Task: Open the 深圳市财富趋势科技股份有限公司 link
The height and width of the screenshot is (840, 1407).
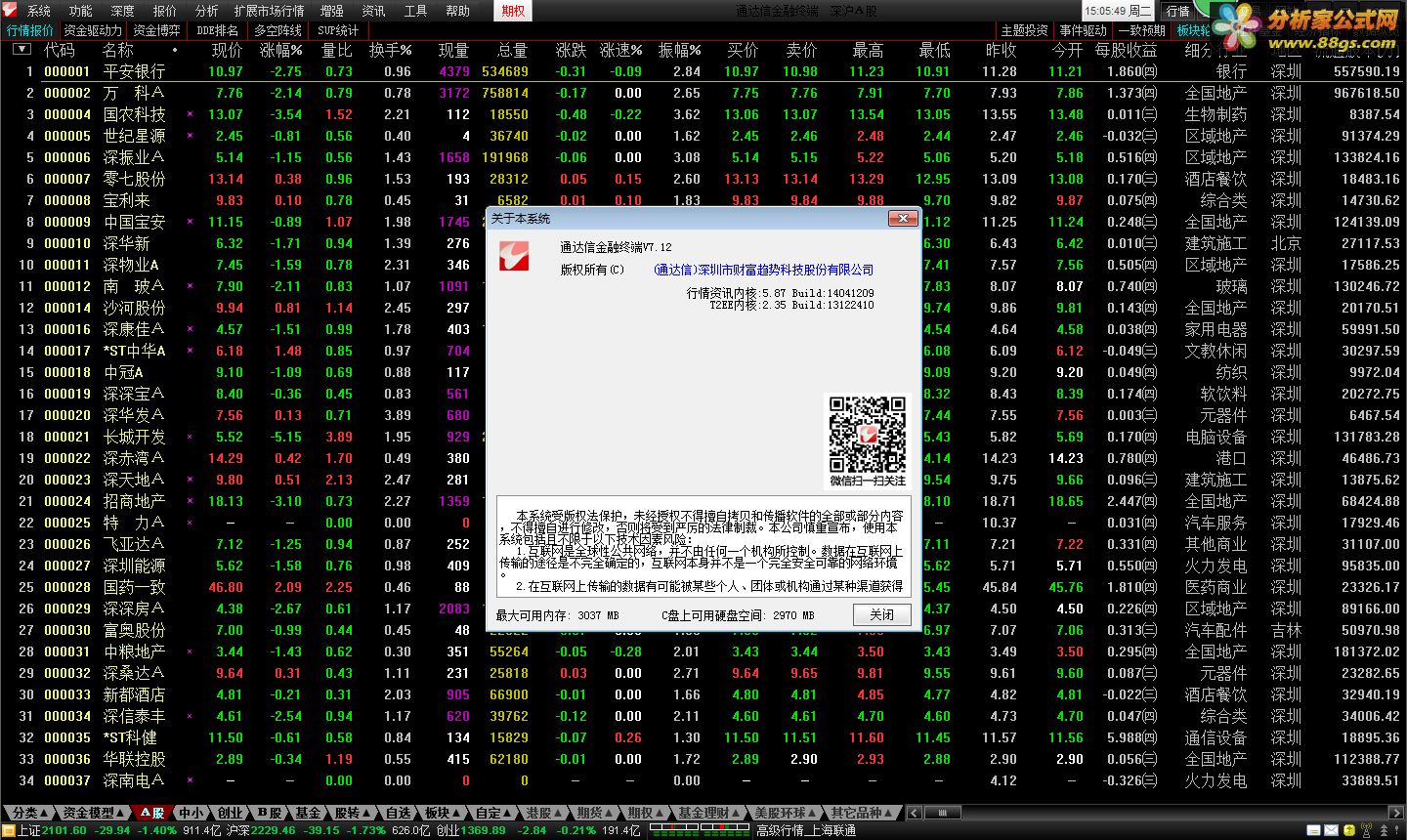Action: click(x=764, y=270)
